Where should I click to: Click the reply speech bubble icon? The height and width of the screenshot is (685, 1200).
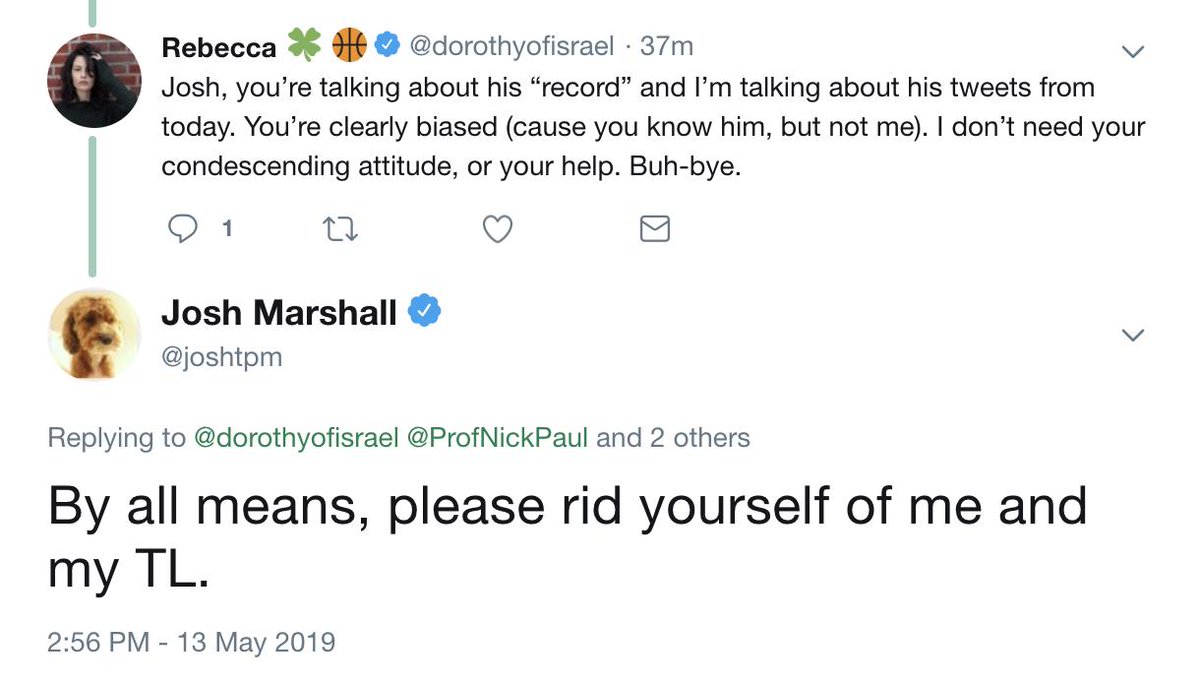182,229
